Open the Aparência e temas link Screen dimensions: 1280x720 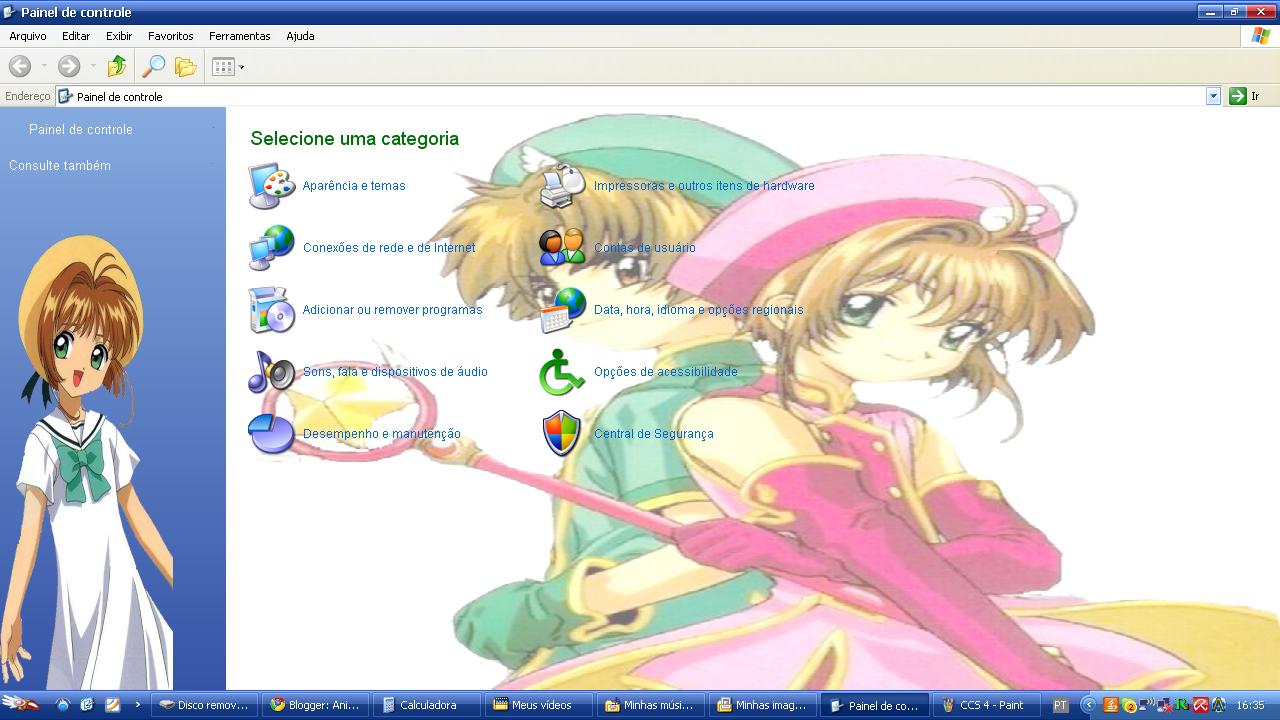point(354,186)
